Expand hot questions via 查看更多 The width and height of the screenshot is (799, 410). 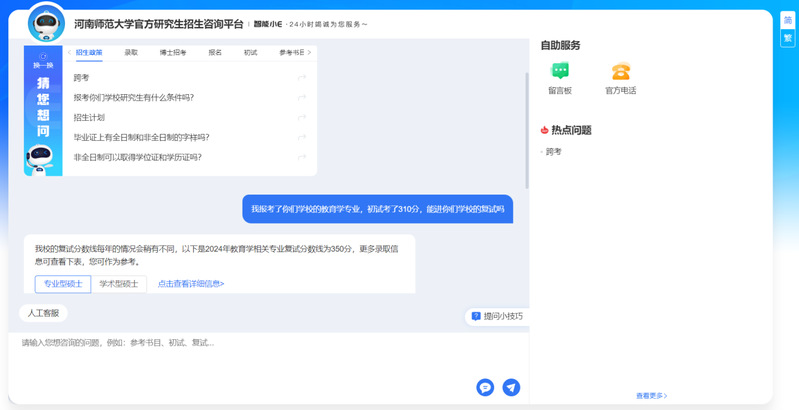click(x=651, y=396)
